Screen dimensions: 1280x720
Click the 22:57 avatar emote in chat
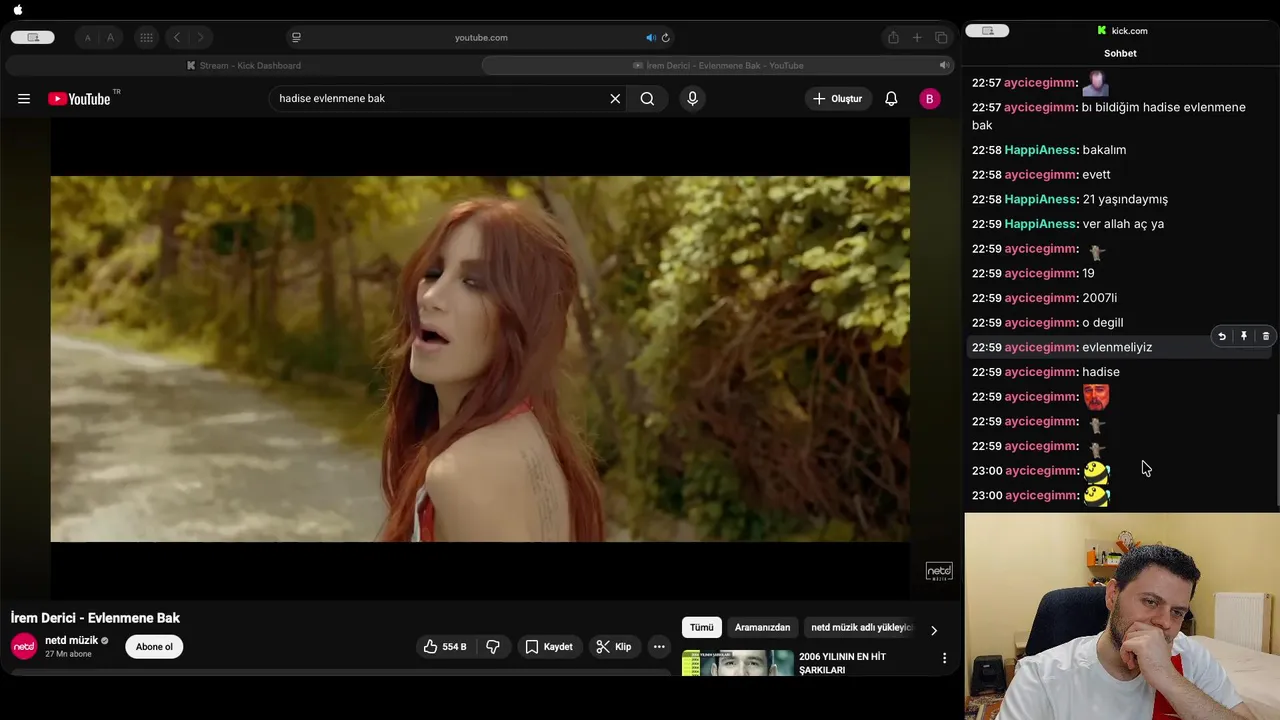[1096, 83]
